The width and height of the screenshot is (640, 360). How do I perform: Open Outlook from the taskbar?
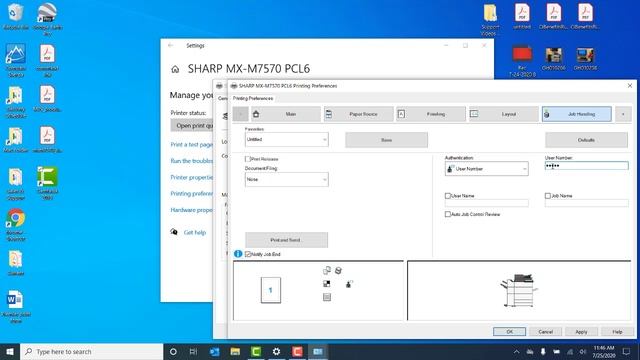pos(214,351)
